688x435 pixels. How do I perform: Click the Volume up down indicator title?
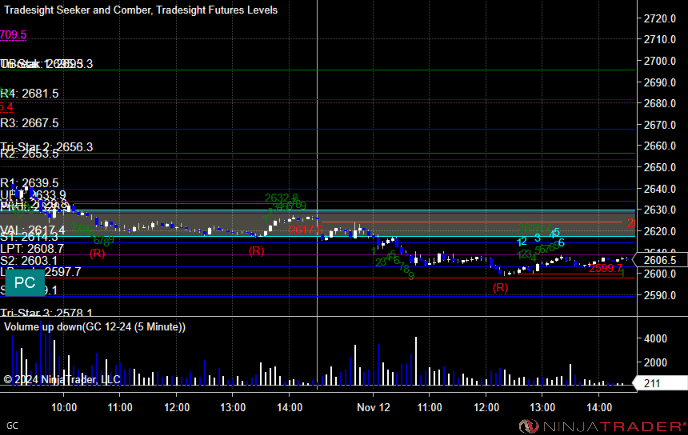coord(95,327)
